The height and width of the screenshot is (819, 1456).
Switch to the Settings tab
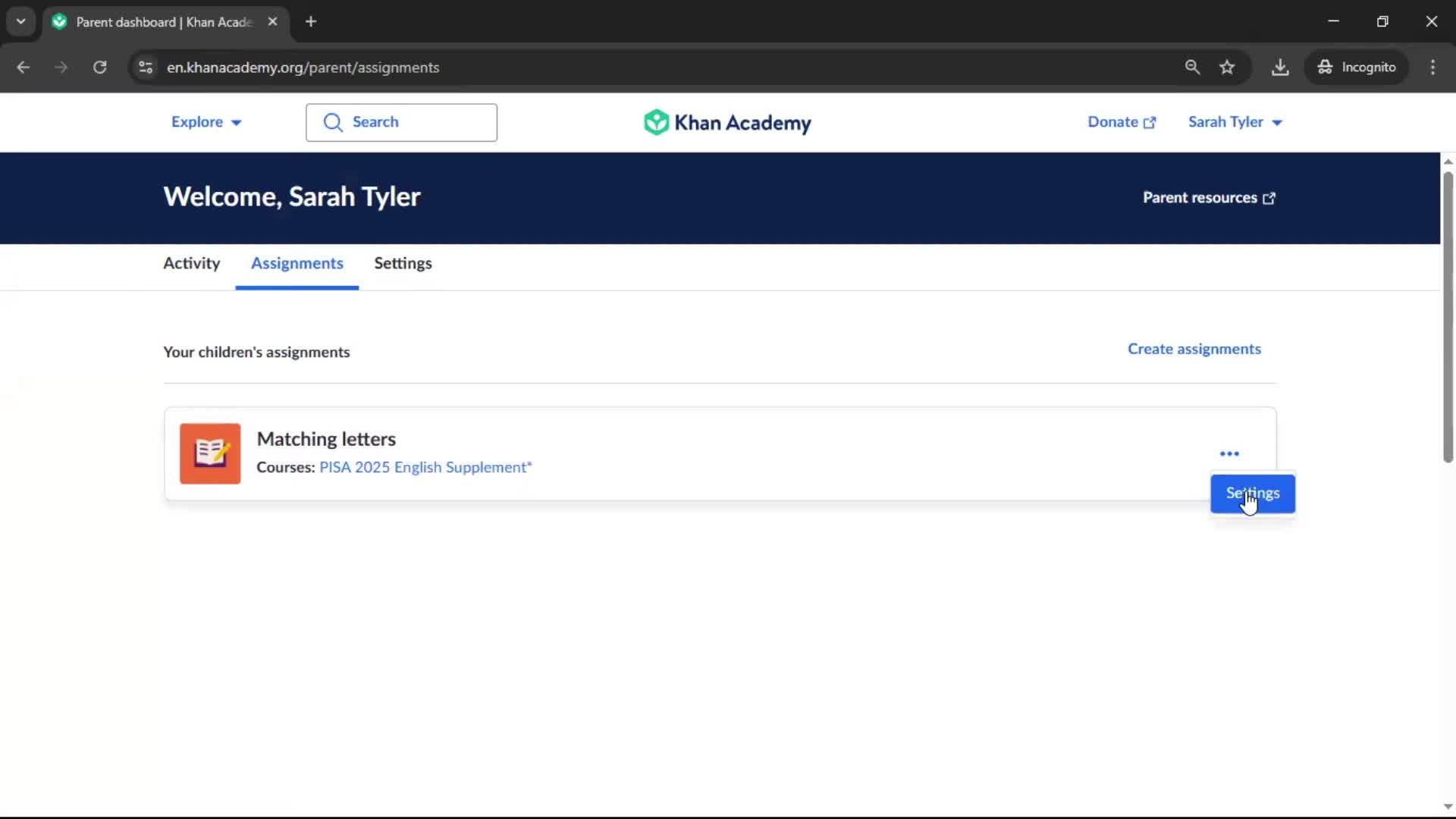tap(403, 263)
